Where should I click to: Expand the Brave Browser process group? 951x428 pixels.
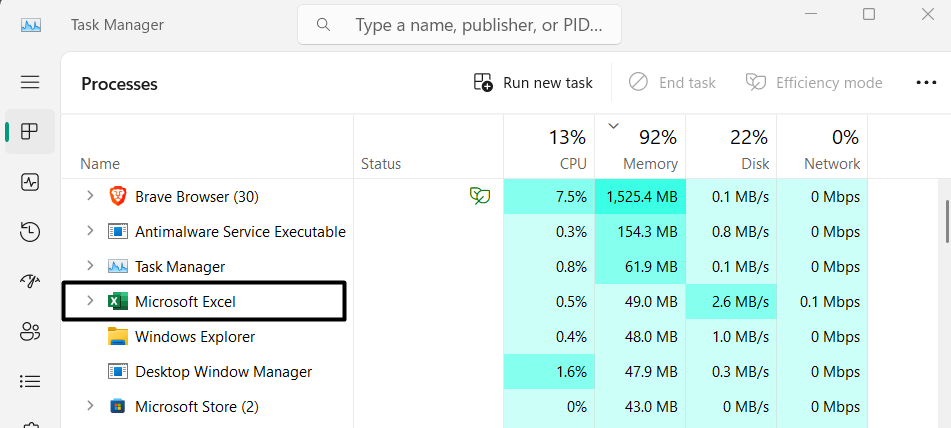[x=90, y=196]
